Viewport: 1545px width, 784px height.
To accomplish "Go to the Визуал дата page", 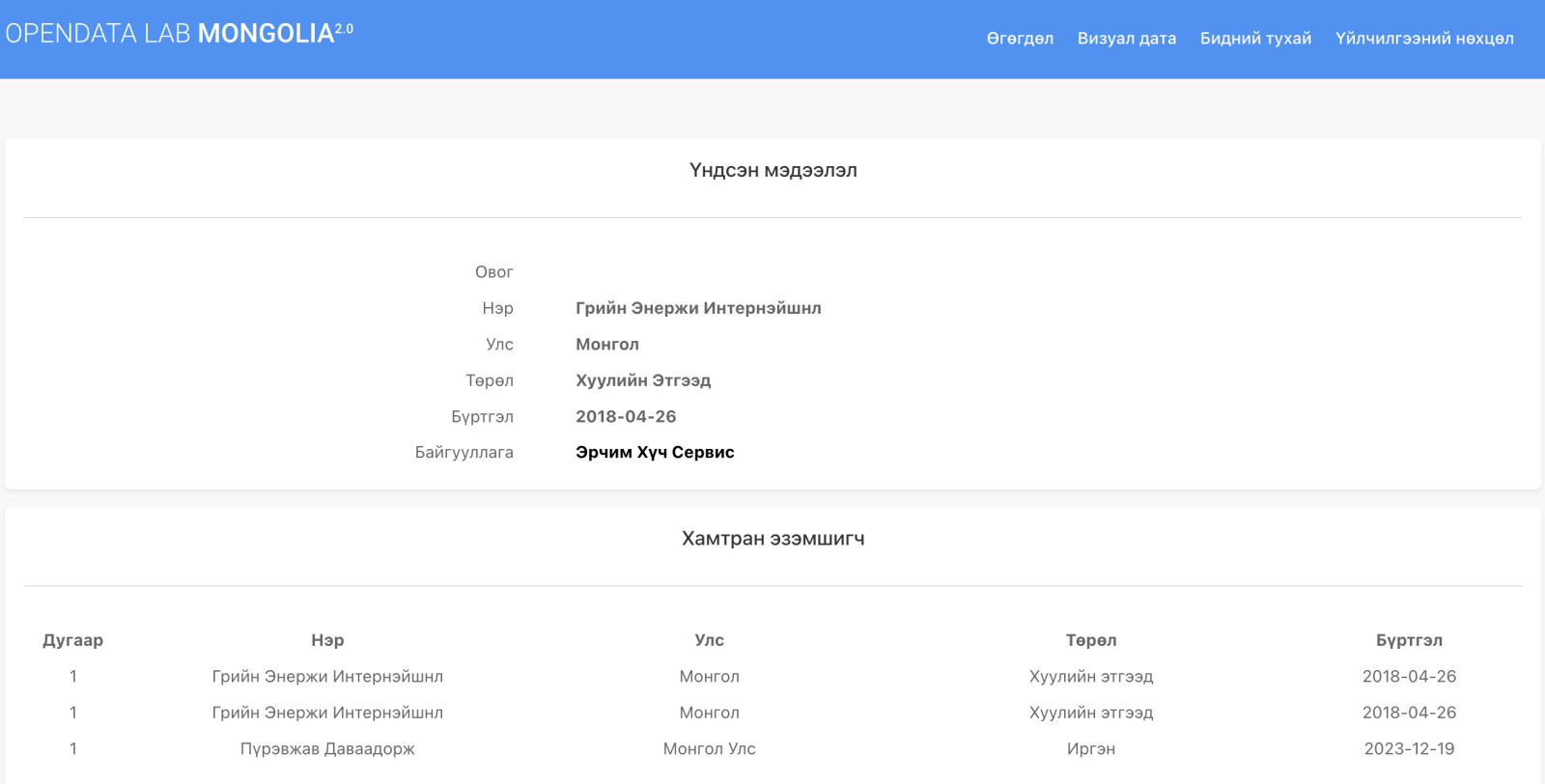I will (x=1126, y=39).
